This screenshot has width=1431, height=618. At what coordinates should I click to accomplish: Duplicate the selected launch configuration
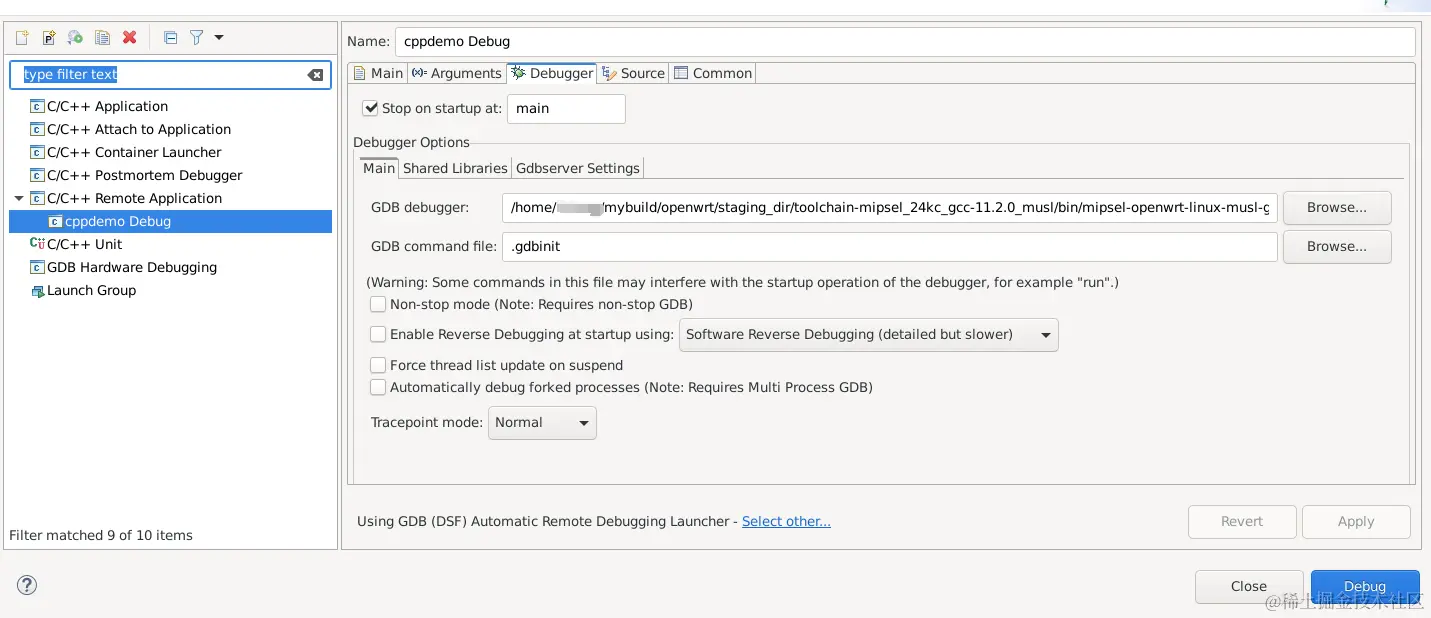[102, 38]
